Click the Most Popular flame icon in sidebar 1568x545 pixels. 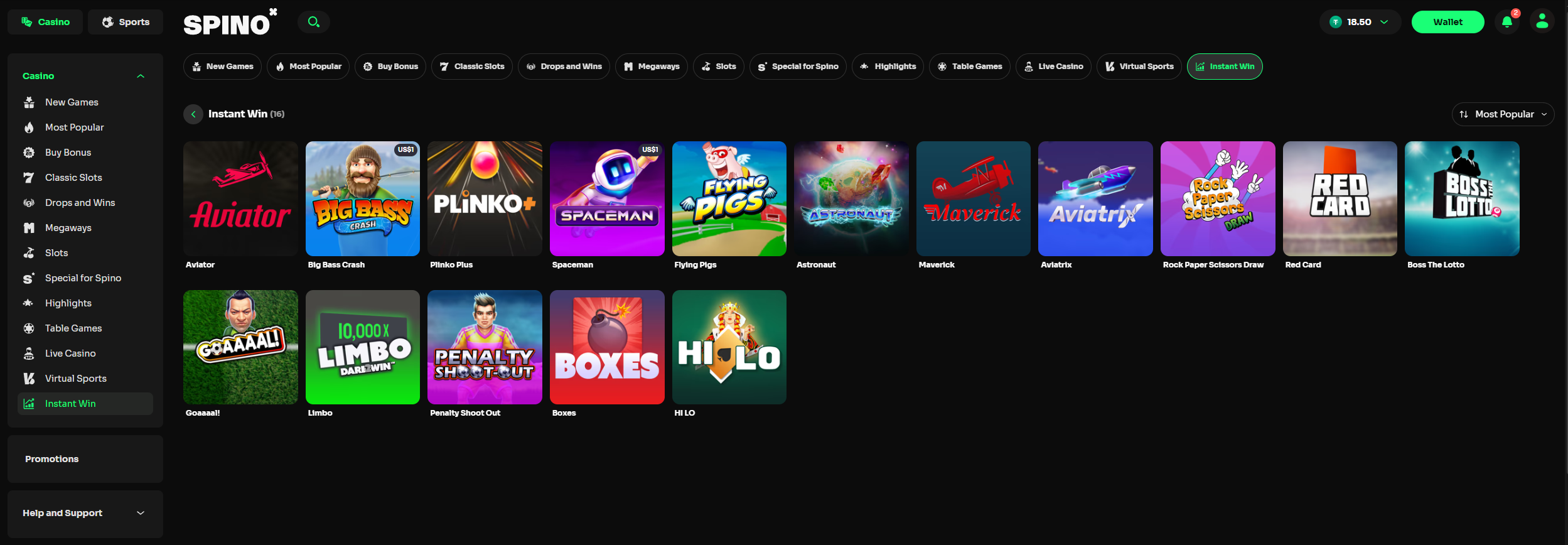29,127
